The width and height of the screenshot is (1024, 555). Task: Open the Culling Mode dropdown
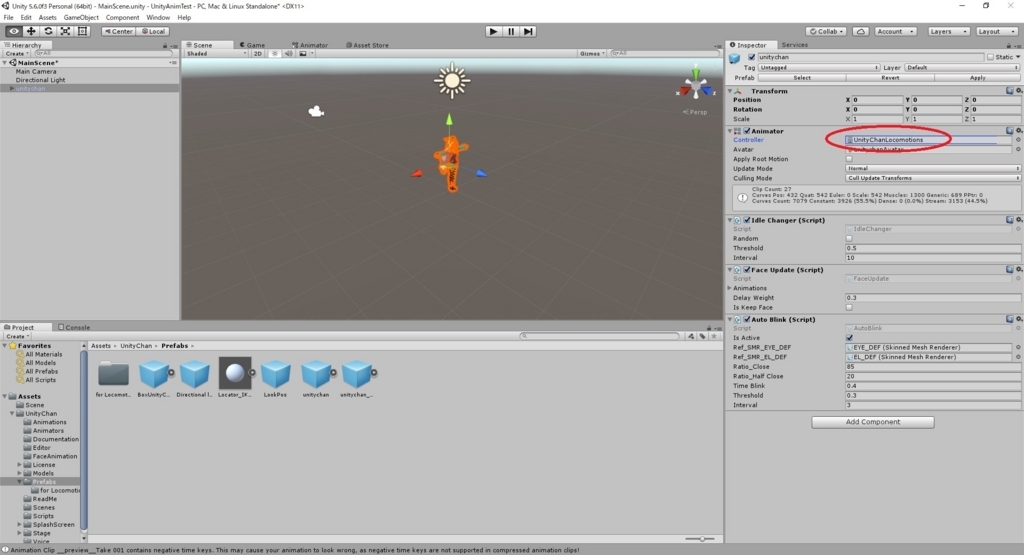point(933,178)
